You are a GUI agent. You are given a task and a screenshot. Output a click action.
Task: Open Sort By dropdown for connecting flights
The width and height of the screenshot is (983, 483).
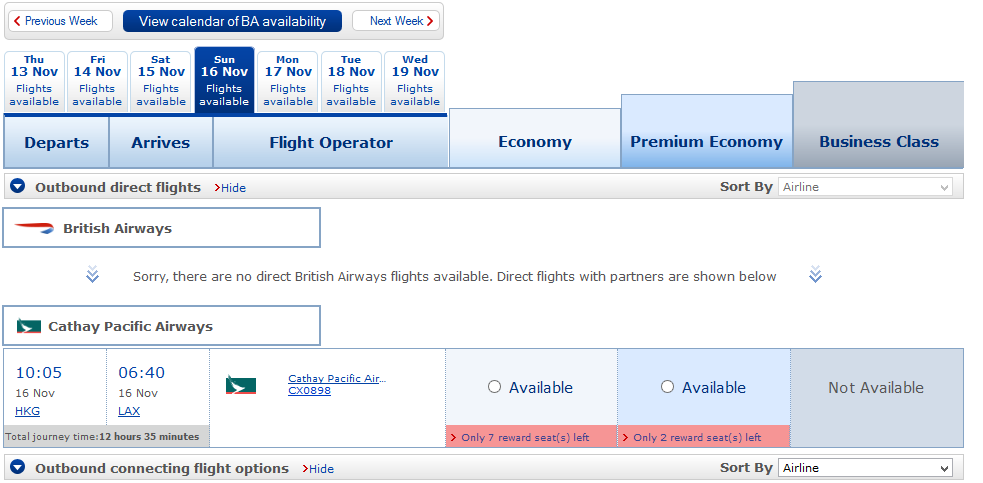865,468
